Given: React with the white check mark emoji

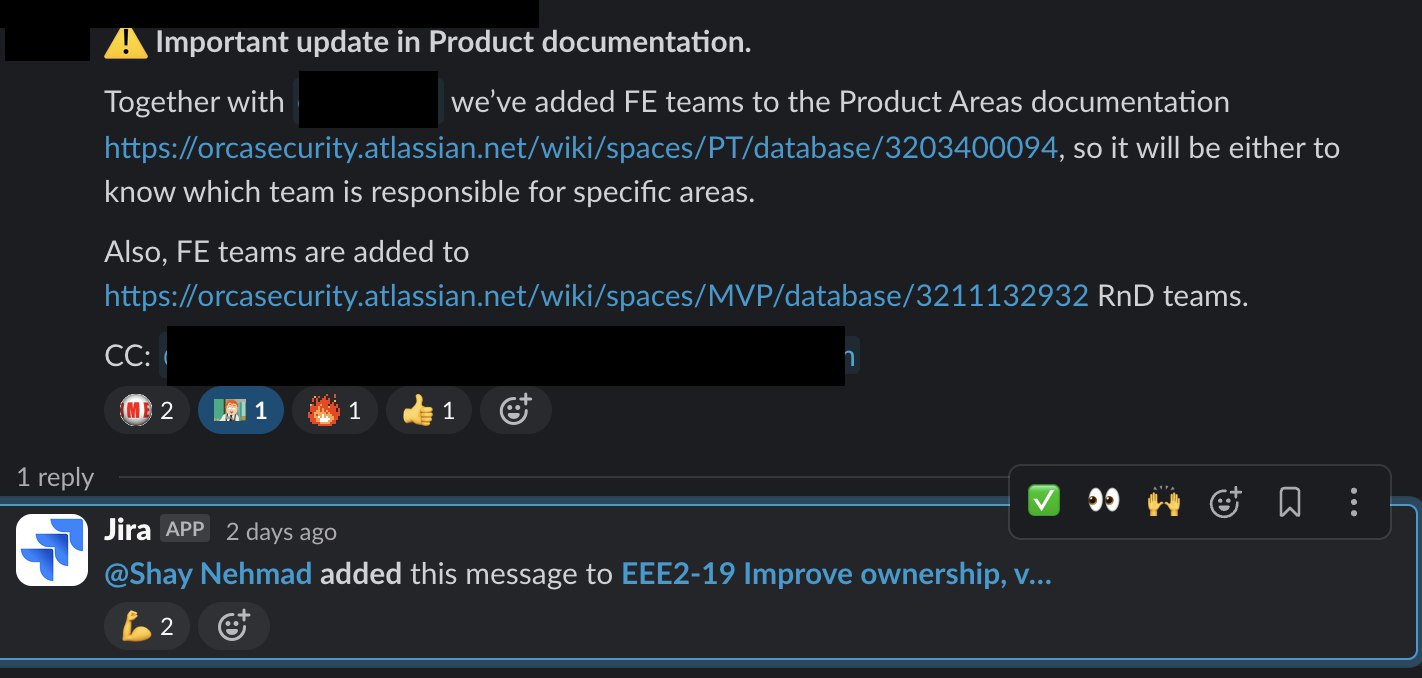Looking at the screenshot, I should click(1044, 501).
